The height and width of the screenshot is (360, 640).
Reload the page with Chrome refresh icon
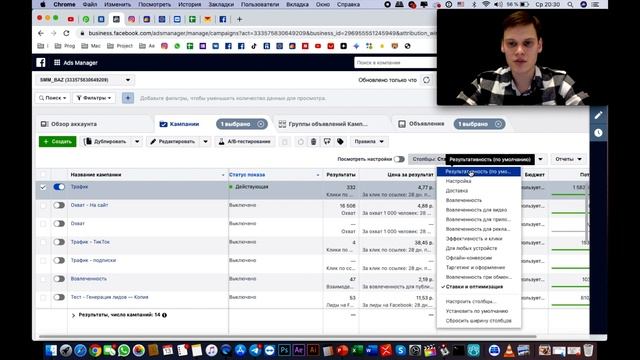[66, 33]
